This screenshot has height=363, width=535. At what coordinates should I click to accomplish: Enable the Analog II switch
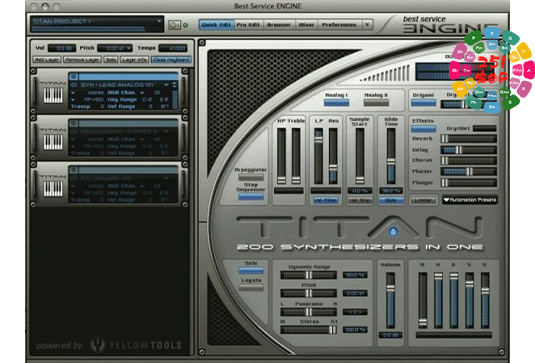coord(376,102)
